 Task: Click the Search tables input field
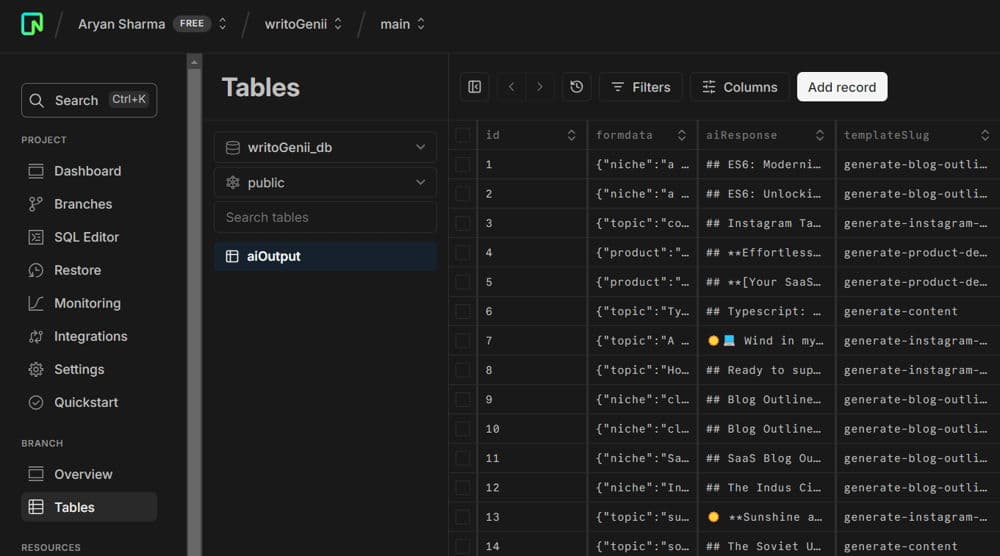click(325, 217)
